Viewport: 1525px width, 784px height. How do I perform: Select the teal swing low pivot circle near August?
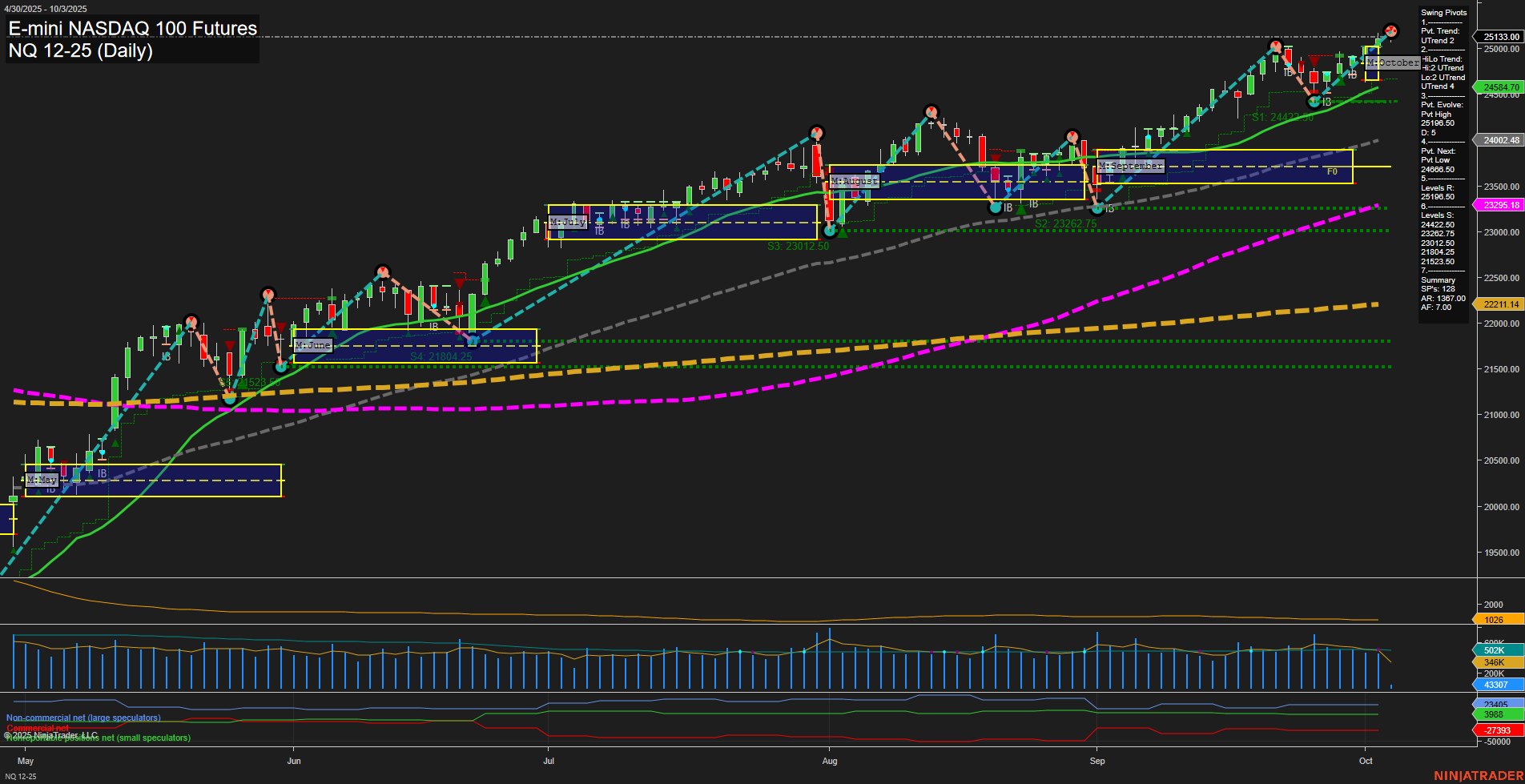tap(830, 229)
